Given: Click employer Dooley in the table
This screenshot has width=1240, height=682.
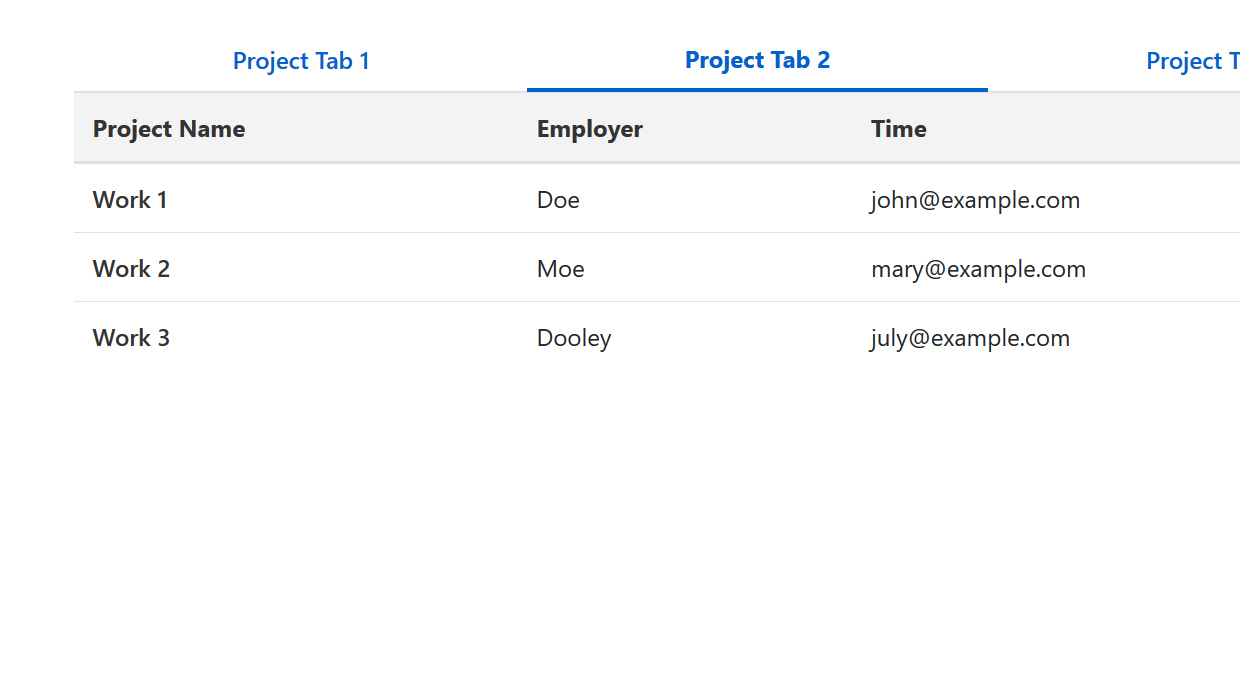Looking at the screenshot, I should [573, 338].
